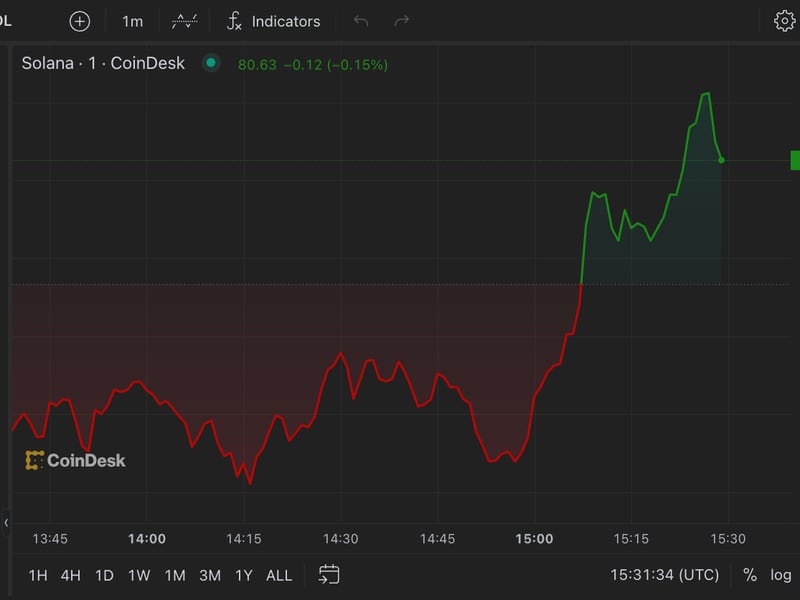Click the green price label on the scale
The height and width of the screenshot is (600, 800).
pyautogui.click(x=794, y=160)
